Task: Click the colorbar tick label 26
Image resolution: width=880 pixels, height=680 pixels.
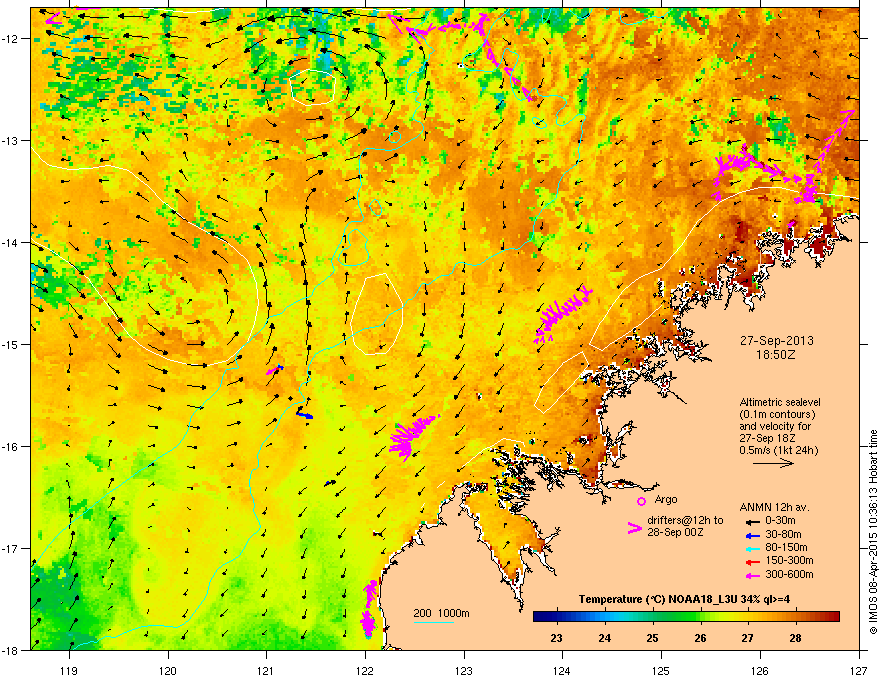Action: pyautogui.click(x=700, y=638)
